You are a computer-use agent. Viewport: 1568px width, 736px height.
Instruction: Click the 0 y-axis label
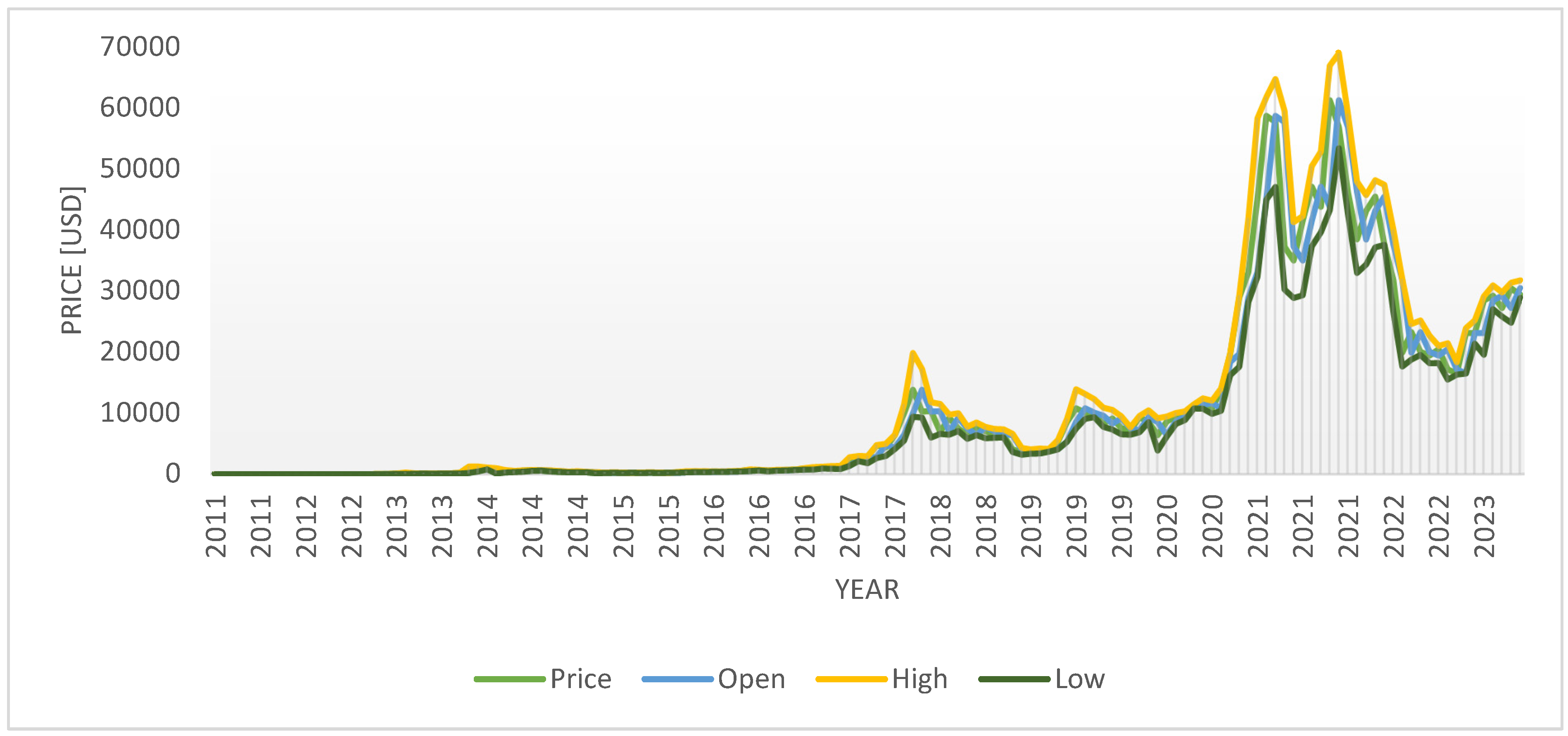pos(173,474)
